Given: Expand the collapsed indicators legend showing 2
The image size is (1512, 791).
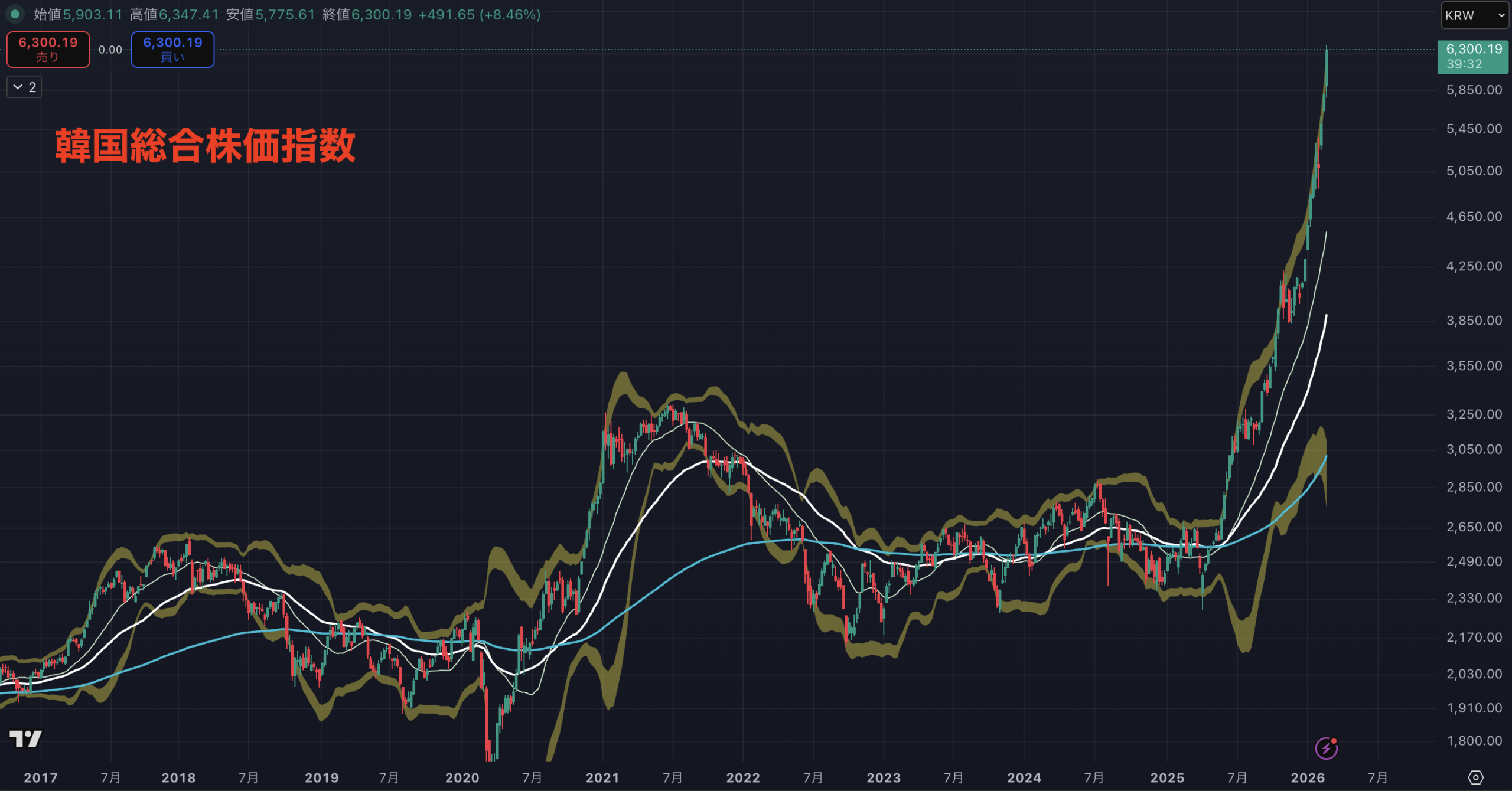Looking at the screenshot, I should [x=24, y=87].
